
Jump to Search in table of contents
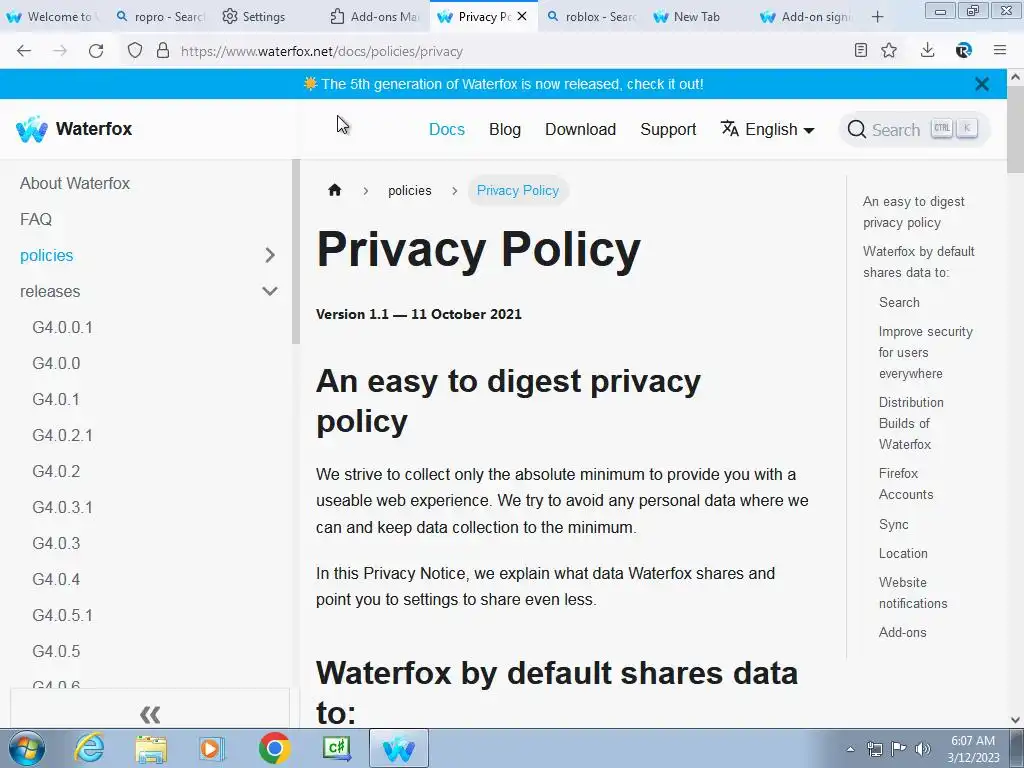pyautogui.click(x=899, y=302)
